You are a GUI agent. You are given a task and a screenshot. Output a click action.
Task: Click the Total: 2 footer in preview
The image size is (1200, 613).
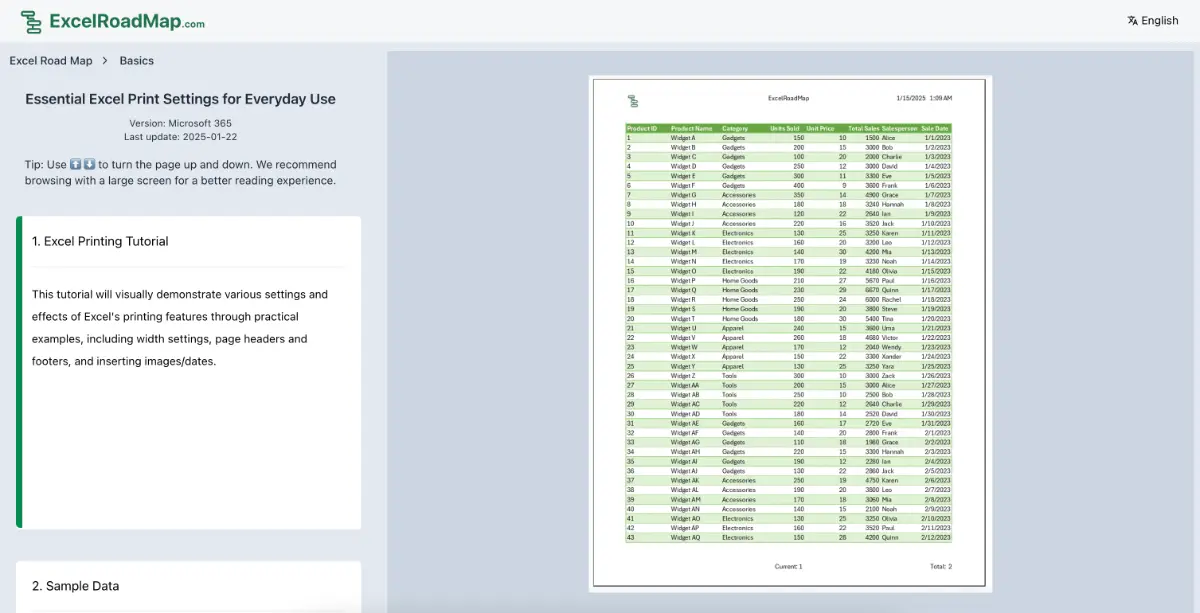click(941, 566)
